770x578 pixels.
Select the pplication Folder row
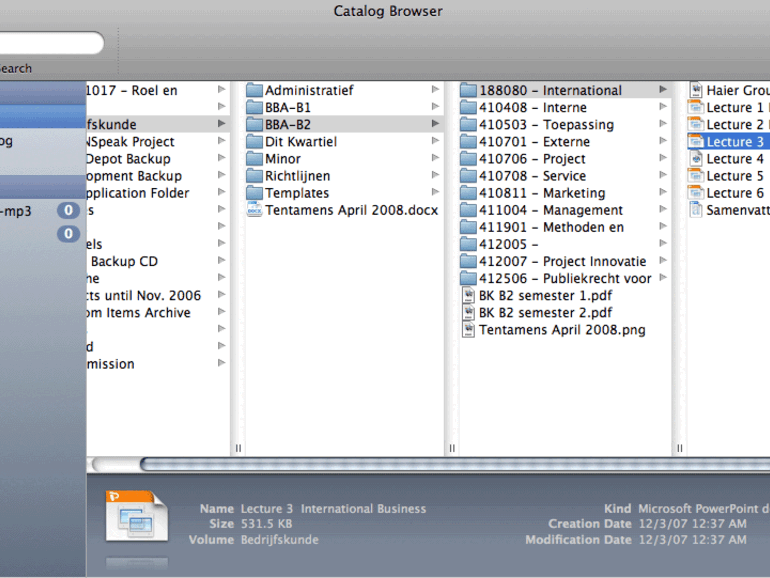coord(158,193)
